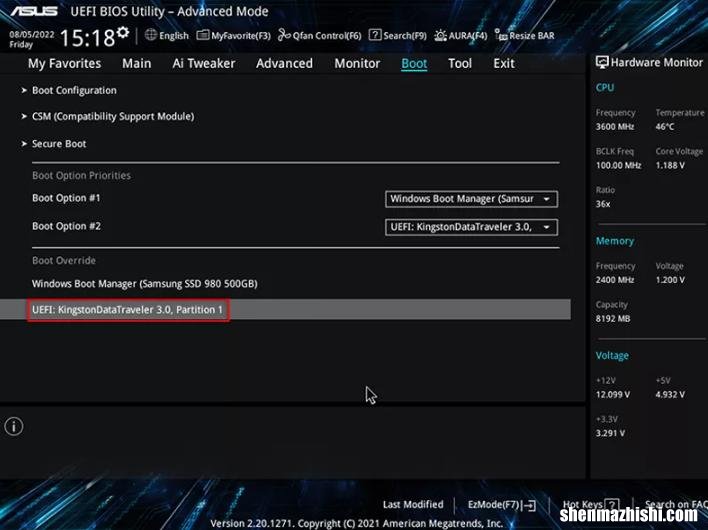Open the date and time settings gear icon
The image size is (708, 530).
pyautogui.click(x=123, y=33)
